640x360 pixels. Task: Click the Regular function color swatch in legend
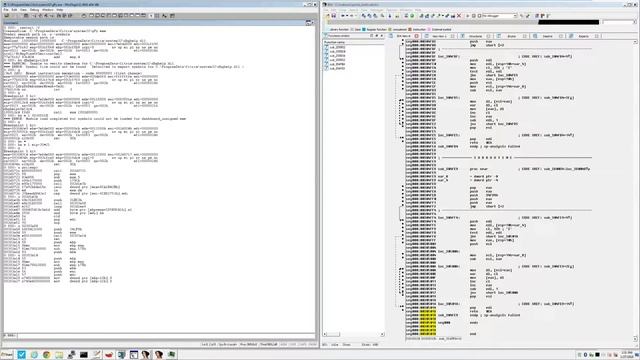pos(364,29)
